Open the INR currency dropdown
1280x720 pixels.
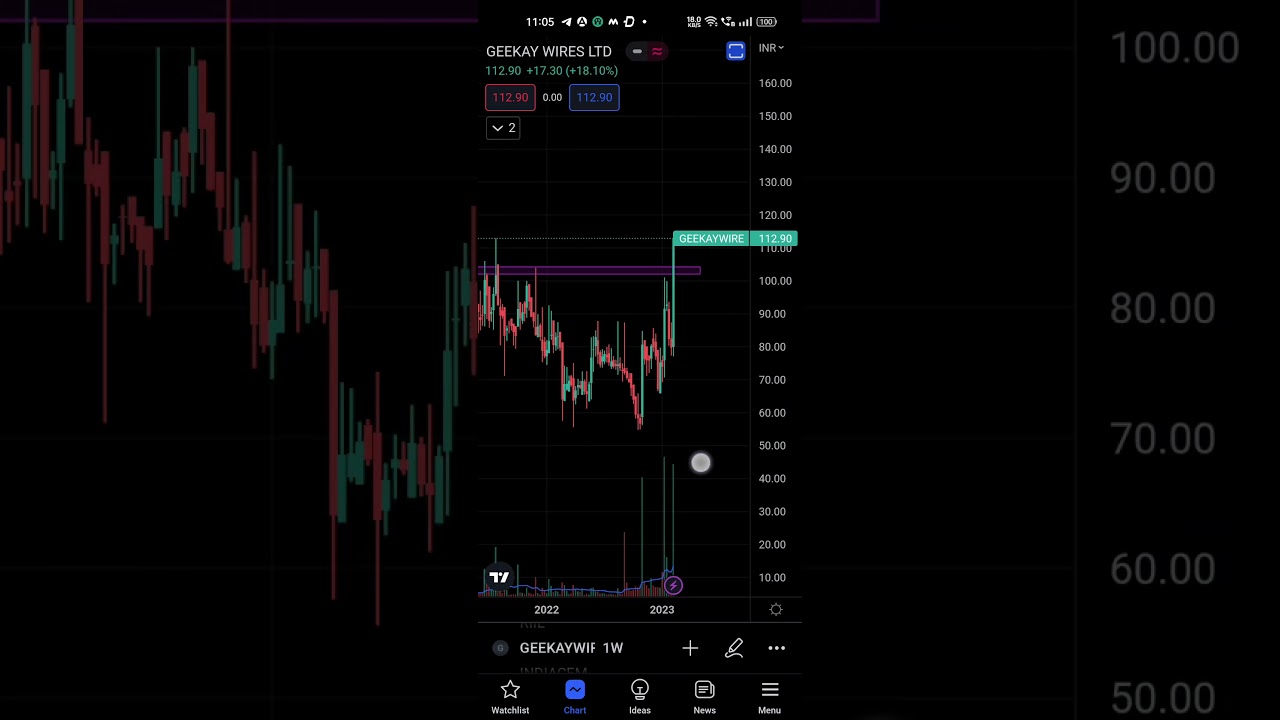coord(771,48)
